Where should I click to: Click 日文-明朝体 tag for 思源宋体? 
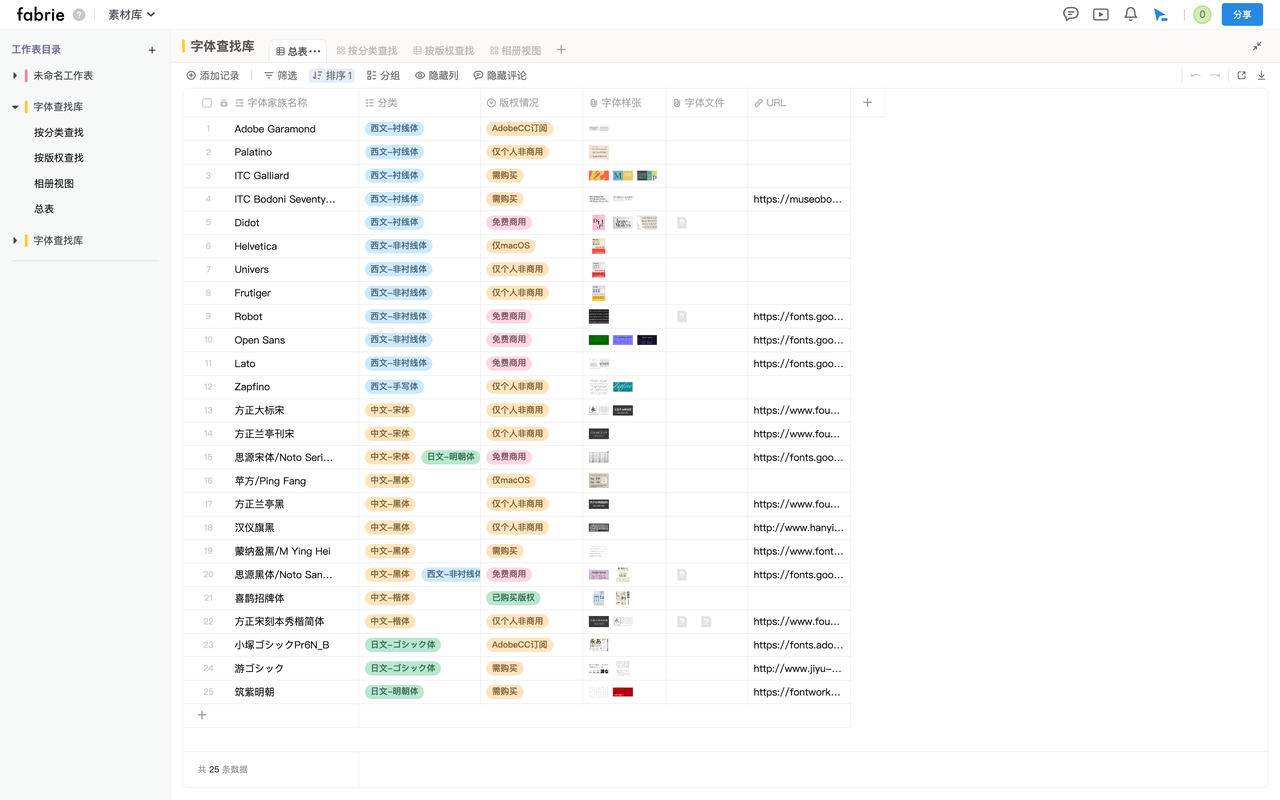click(x=450, y=457)
